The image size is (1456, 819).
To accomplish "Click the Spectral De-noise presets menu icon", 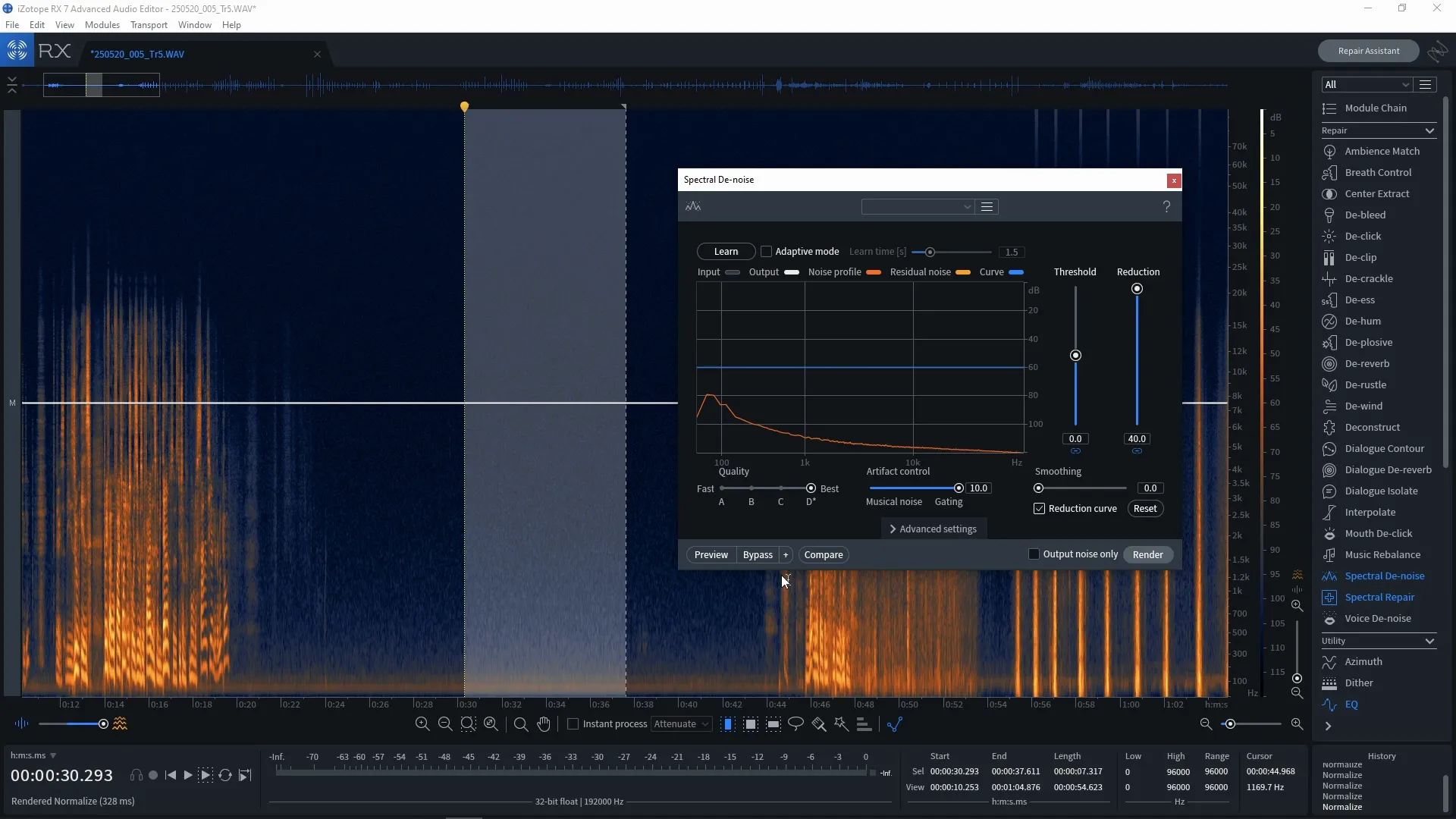I will (987, 207).
